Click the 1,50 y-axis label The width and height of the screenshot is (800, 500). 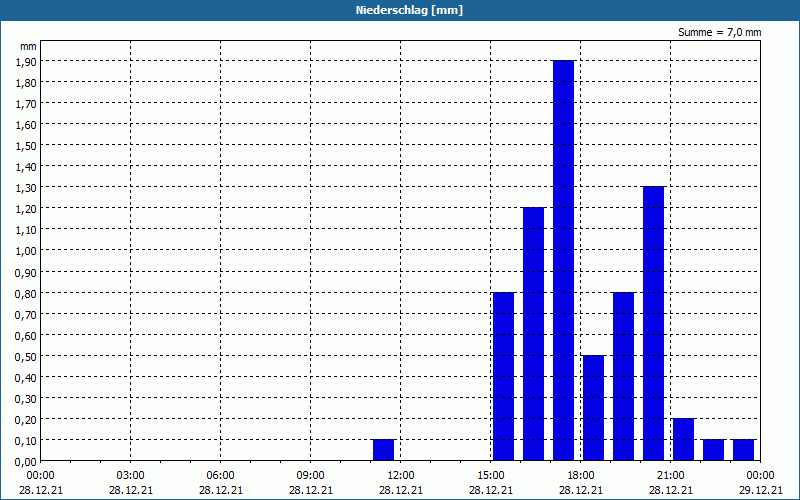point(26,145)
